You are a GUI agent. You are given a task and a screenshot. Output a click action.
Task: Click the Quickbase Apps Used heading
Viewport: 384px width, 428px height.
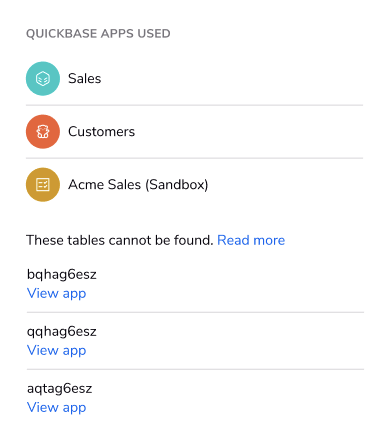click(x=98, y=34)
